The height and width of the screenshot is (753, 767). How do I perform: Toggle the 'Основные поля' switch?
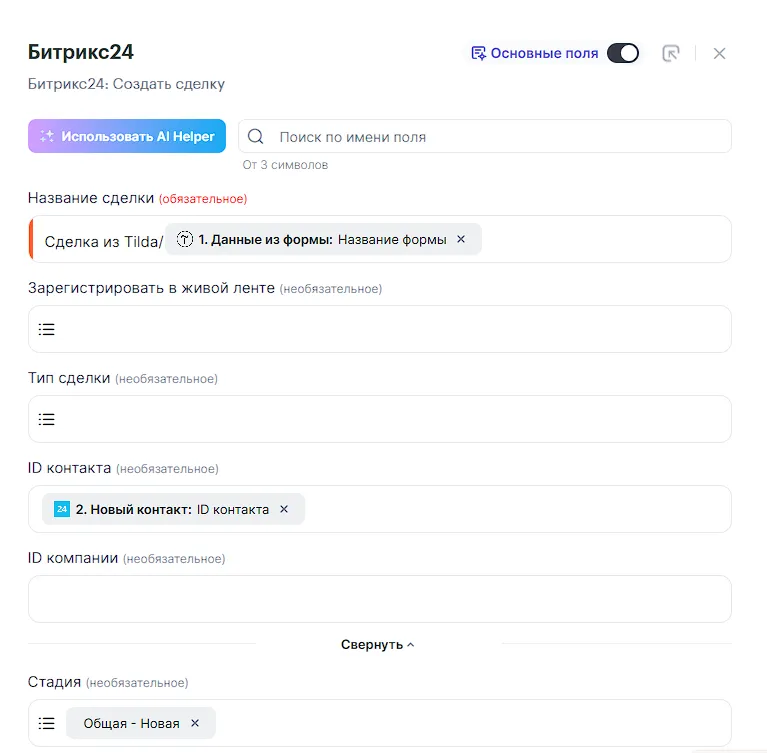tap(622, 54)
